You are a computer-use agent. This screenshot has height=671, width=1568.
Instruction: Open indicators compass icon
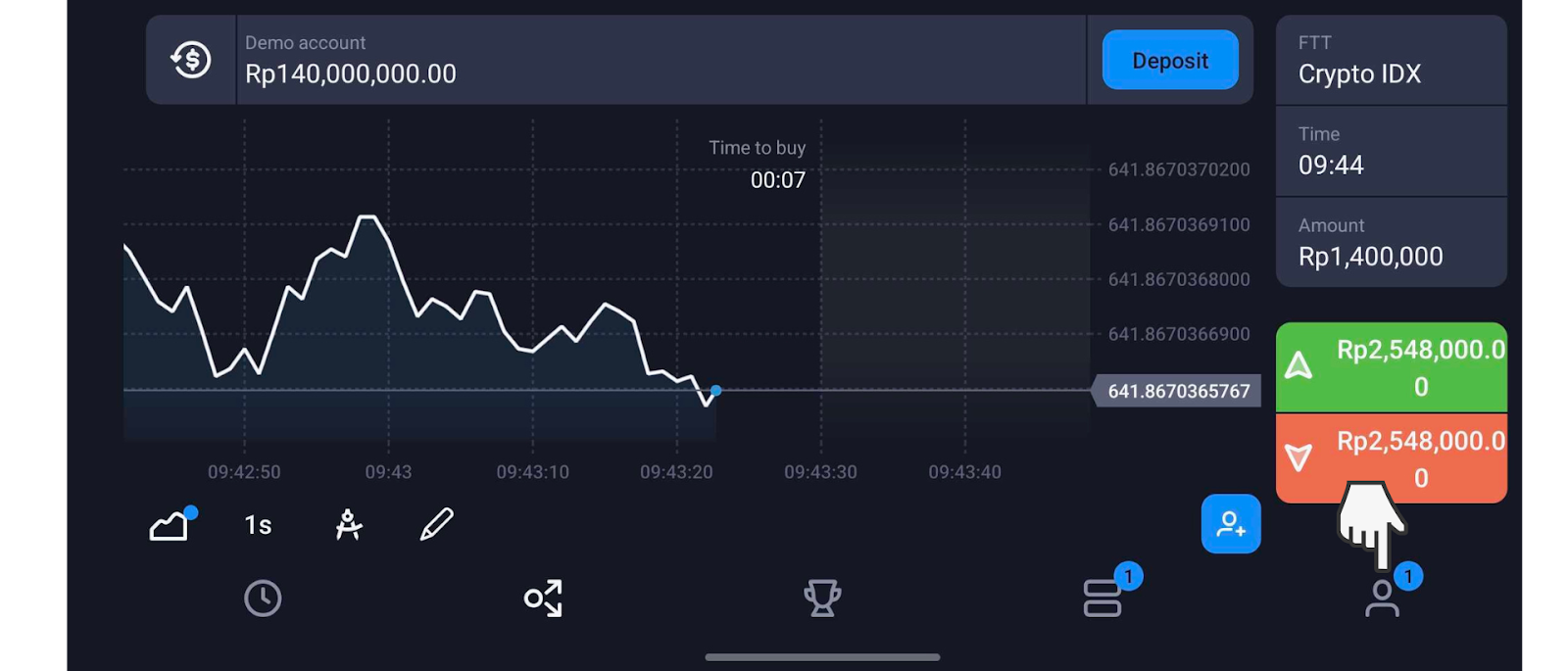pyautogui.click(x=348, y=525)
